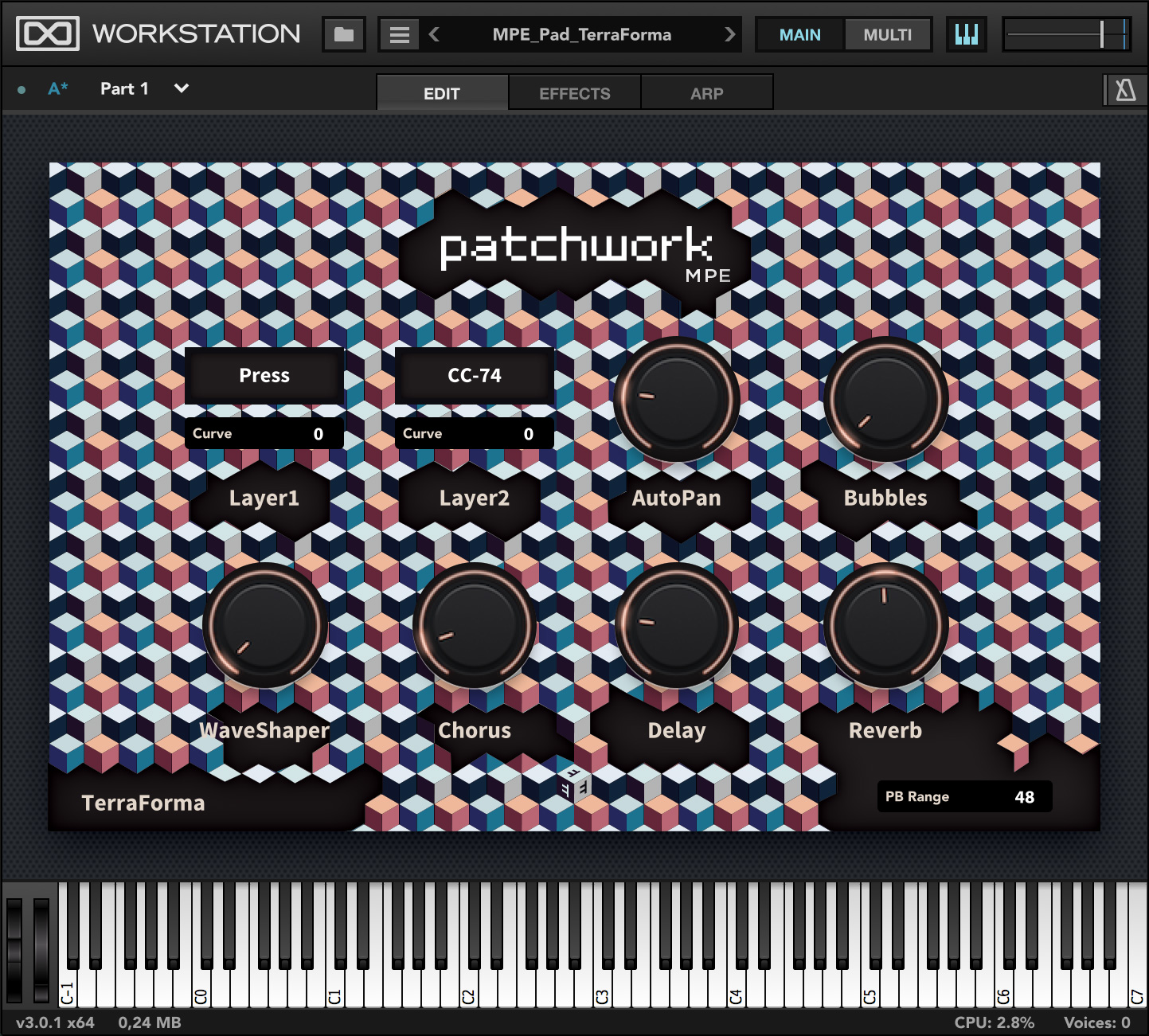Image resolution: width=1149 pixels, height=1036 pixels.
Task: Click the pitch bend wheel
Action: pyautogui.click(x=14, y=949)
